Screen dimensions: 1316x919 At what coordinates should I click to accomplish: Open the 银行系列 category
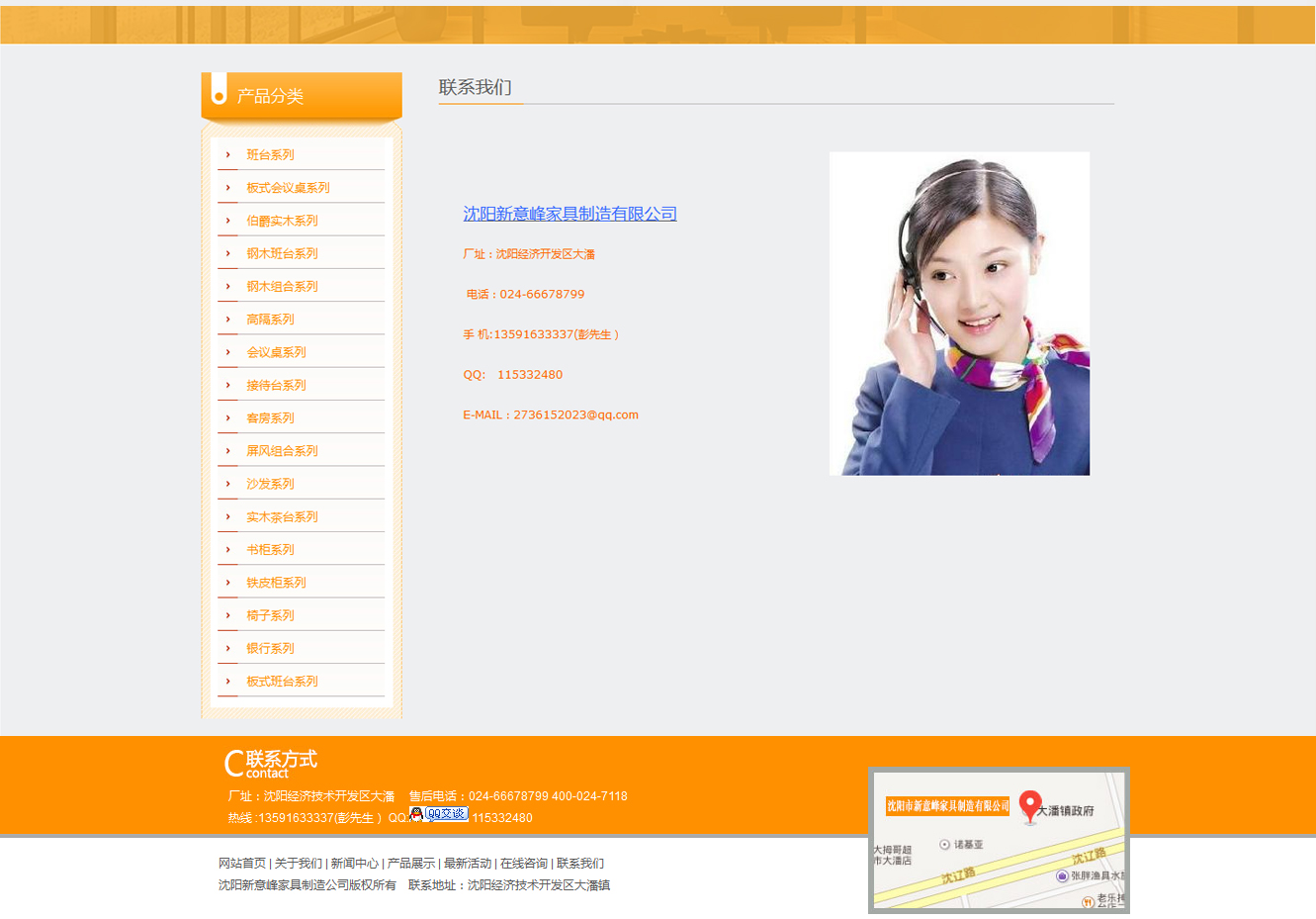pos(270,649)
